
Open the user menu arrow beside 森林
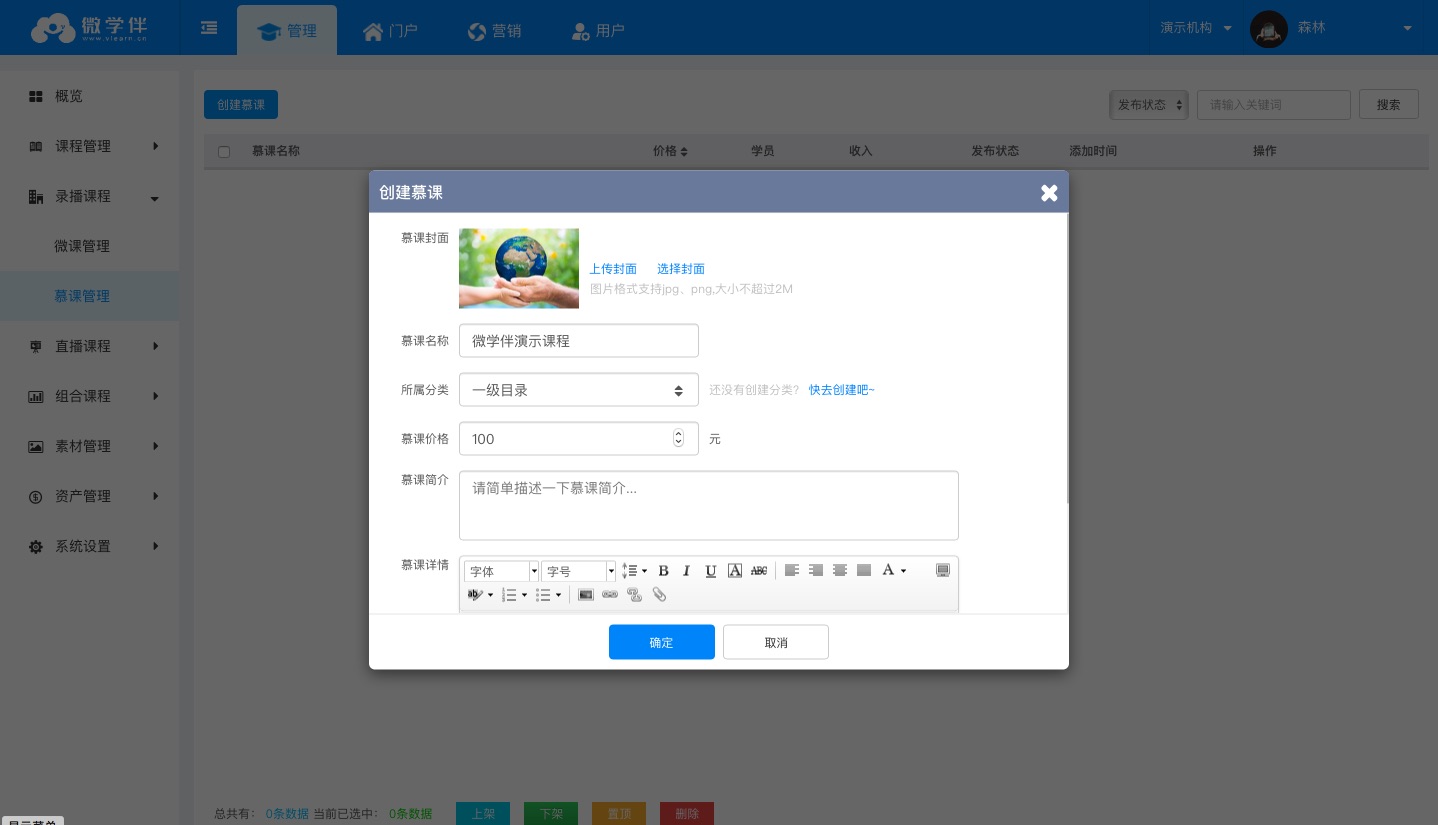click(1407, 28)
